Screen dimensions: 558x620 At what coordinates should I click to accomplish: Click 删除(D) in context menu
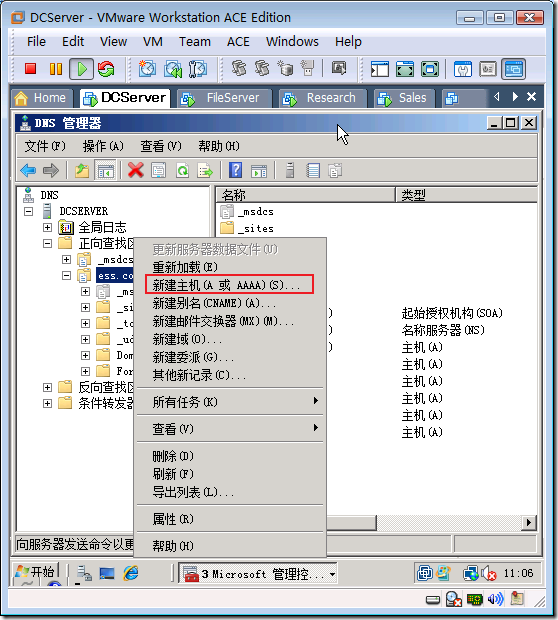pos(231,456)
